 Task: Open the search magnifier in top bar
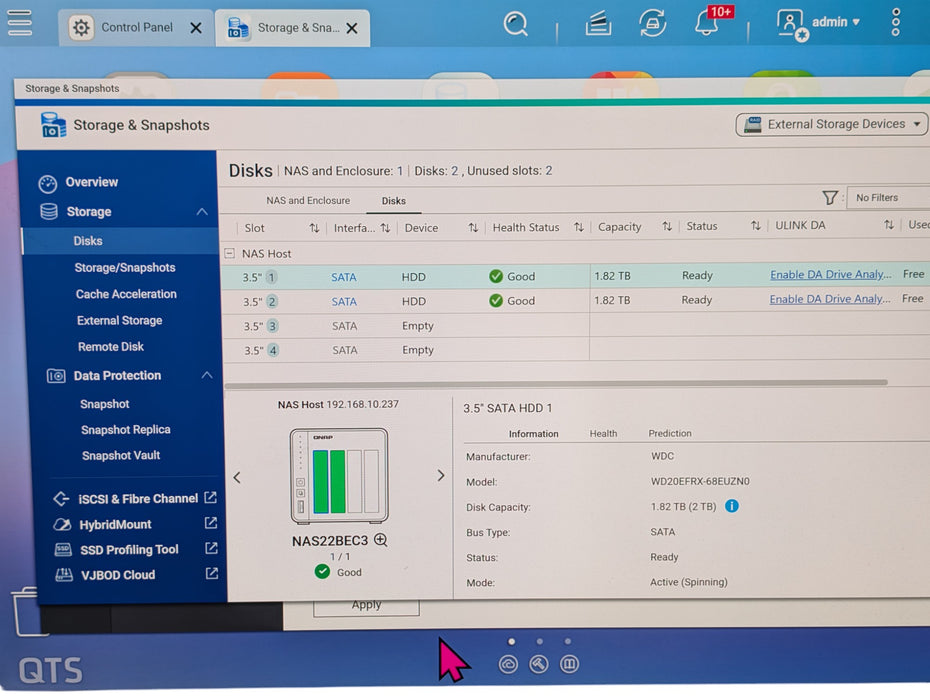point(515,24)
